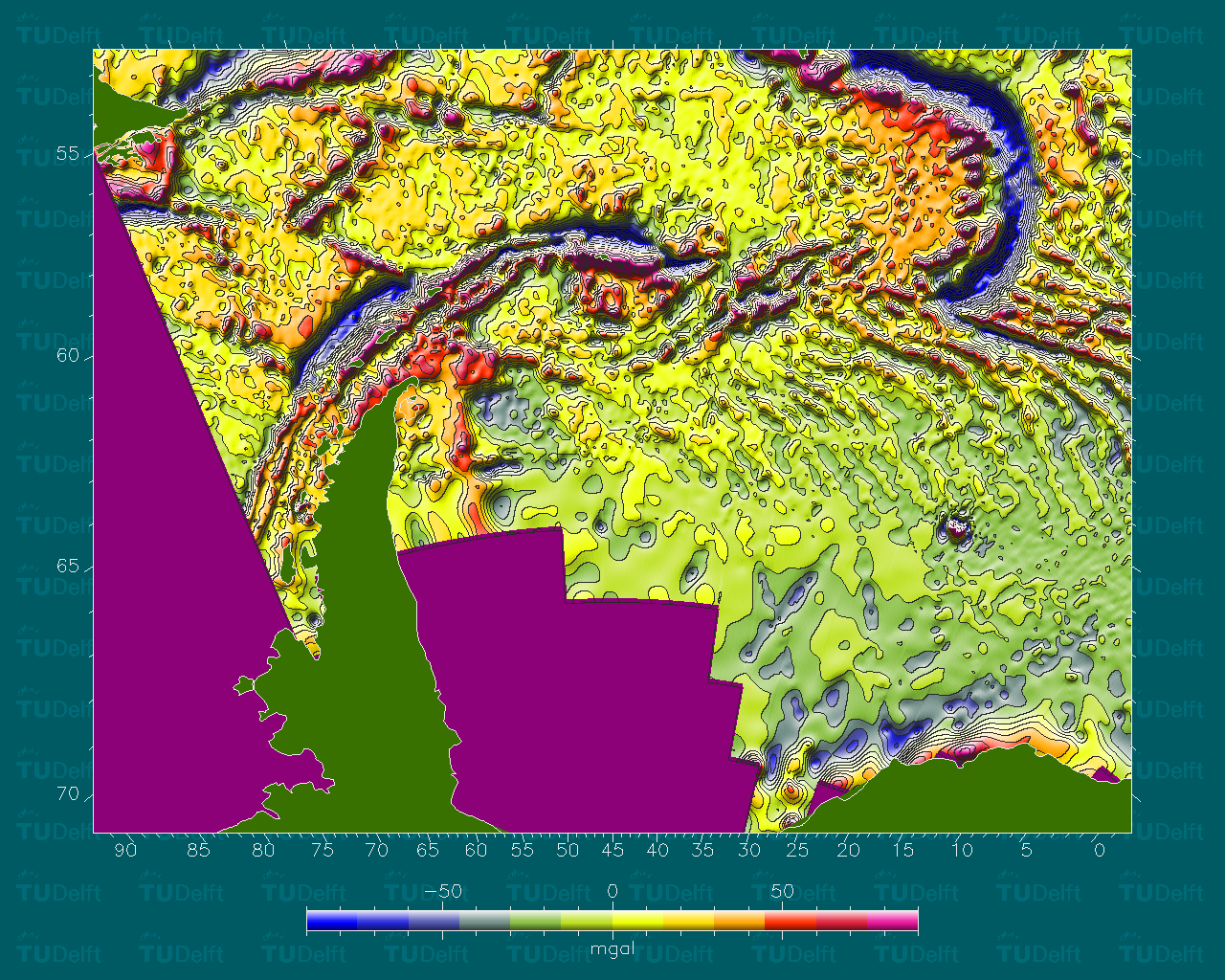Viewport: 1225px width, 980px height.
Task: Click the 5 tick label on horizontal axis
Action: pos(1027,850)
